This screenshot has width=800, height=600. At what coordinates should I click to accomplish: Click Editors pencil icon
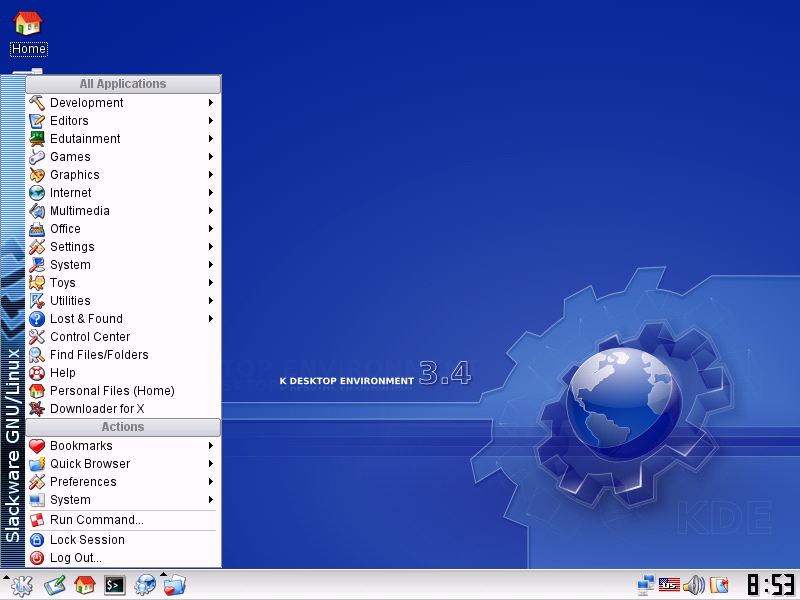coord(37,121)
